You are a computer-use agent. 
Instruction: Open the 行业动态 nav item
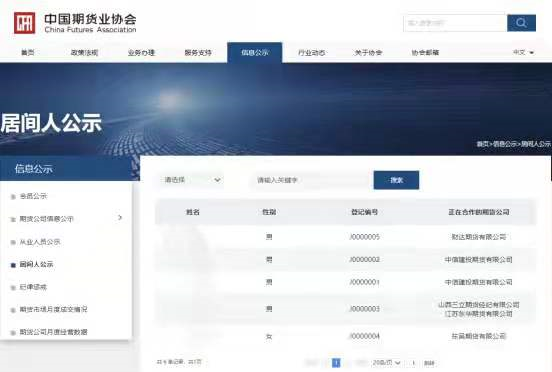pos(311,53)
